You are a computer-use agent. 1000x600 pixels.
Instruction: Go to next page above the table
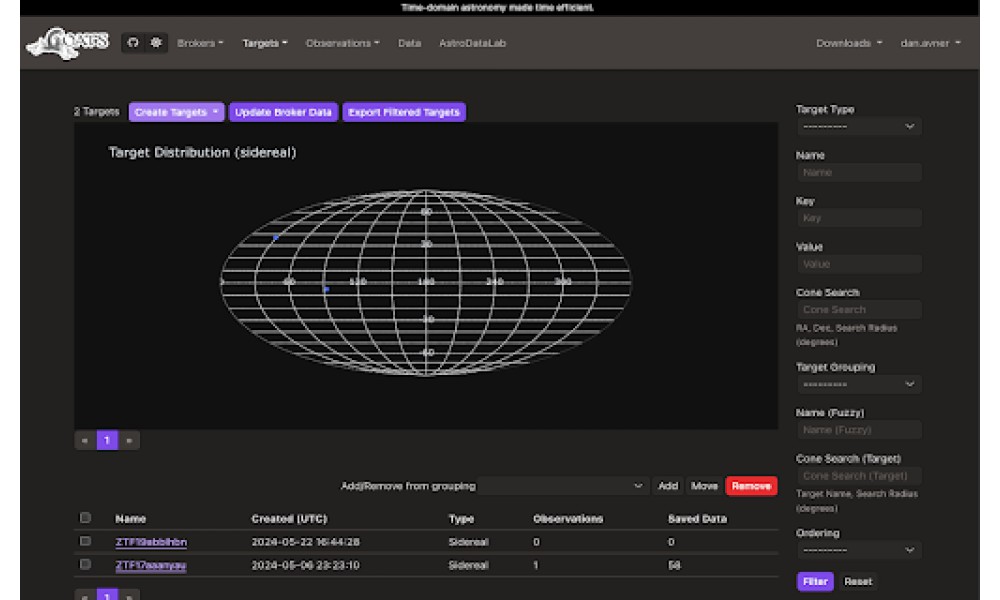129,441
